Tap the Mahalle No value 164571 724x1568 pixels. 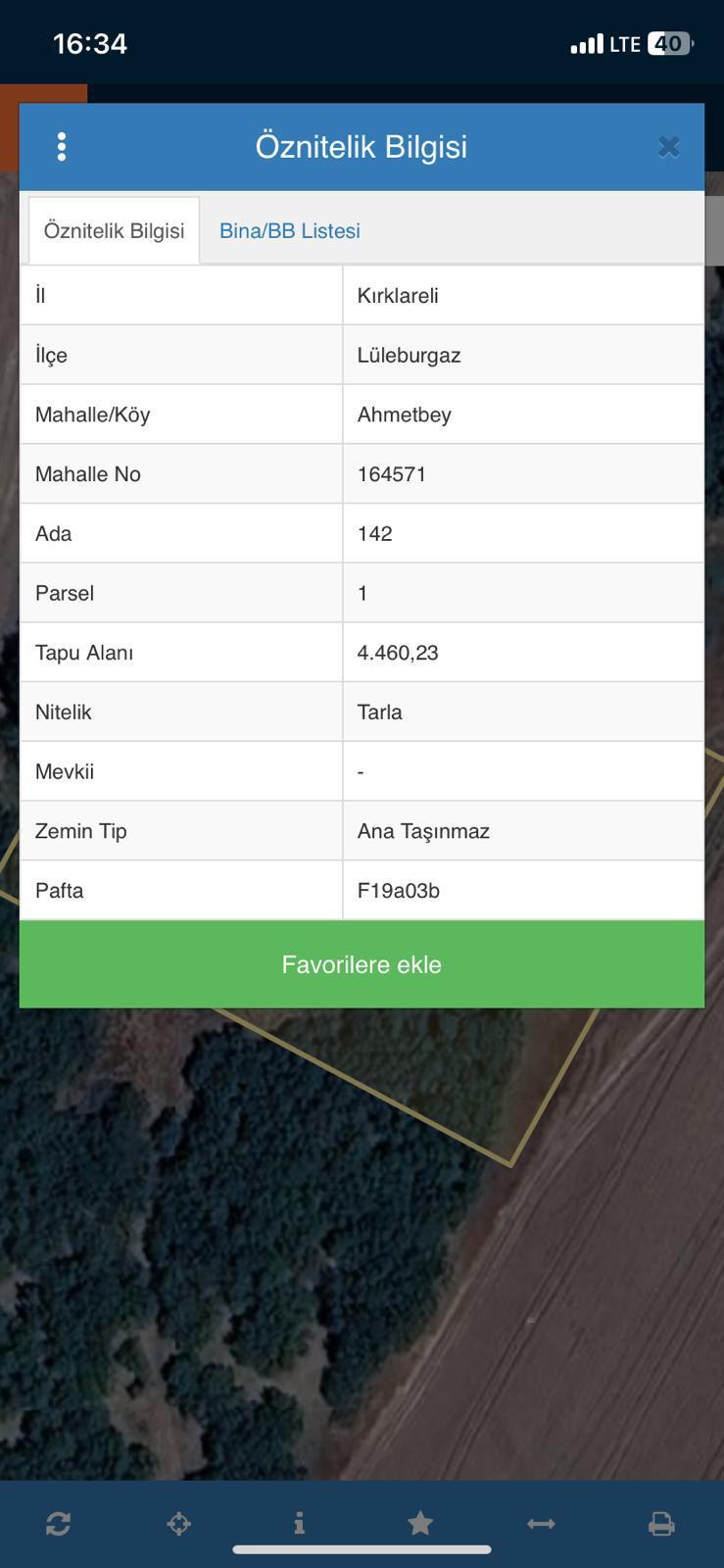(x=392, y=474)
